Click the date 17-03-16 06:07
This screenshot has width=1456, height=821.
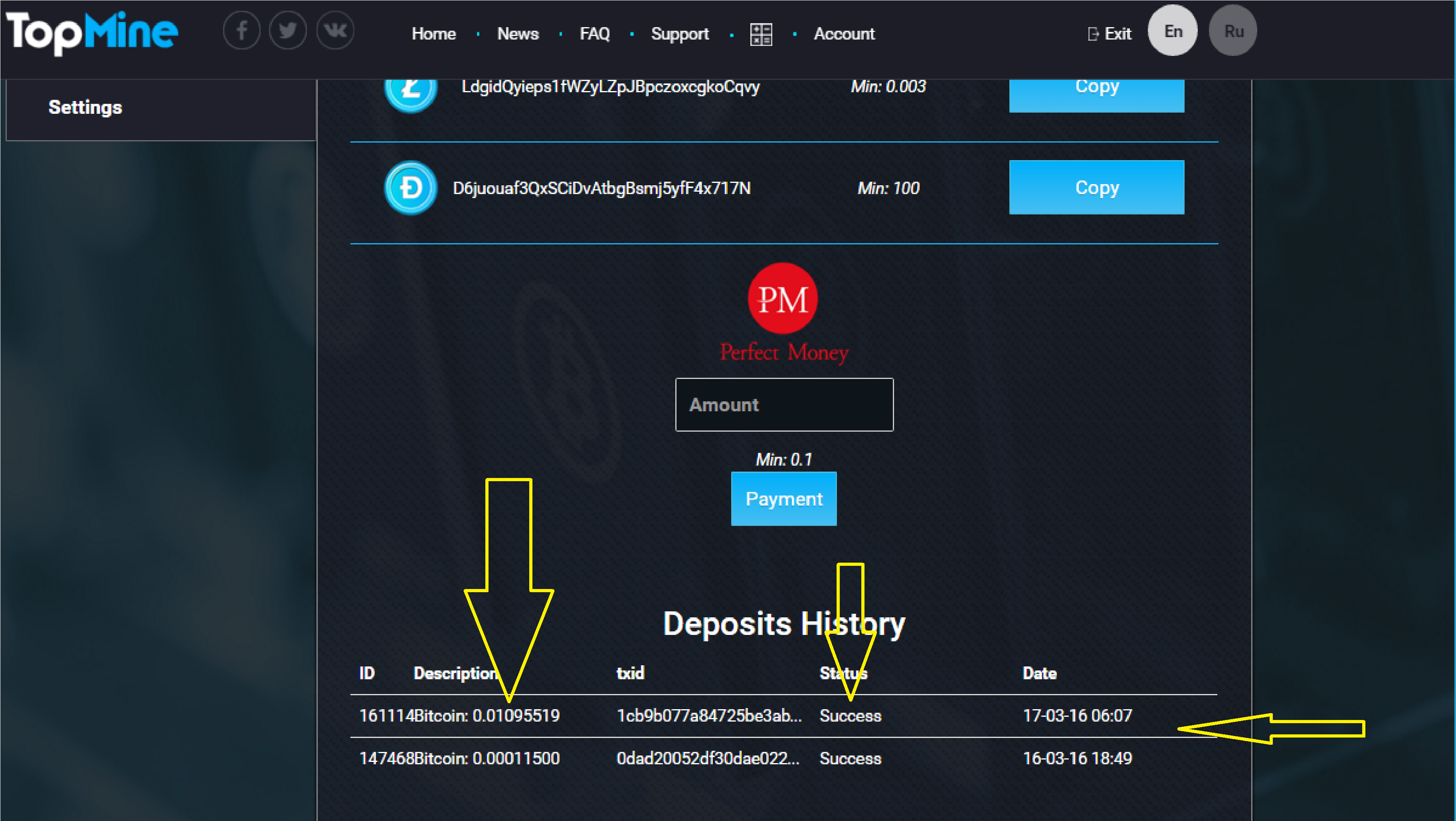pos(1077,716)
